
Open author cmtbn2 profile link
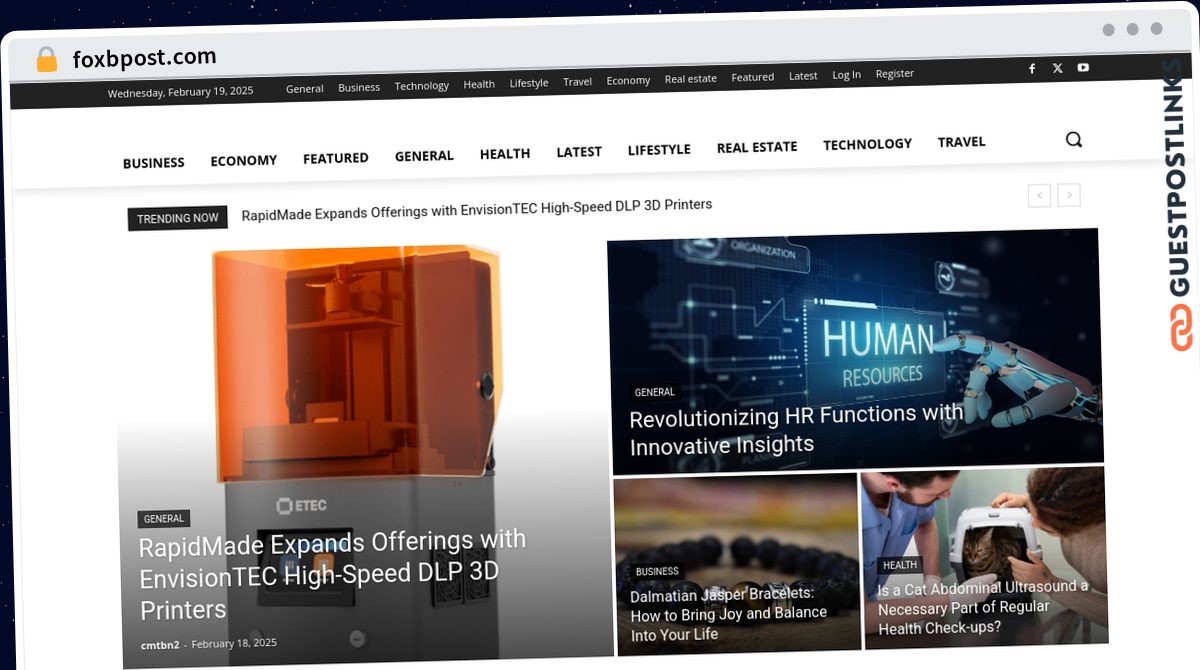pos(160,645)
